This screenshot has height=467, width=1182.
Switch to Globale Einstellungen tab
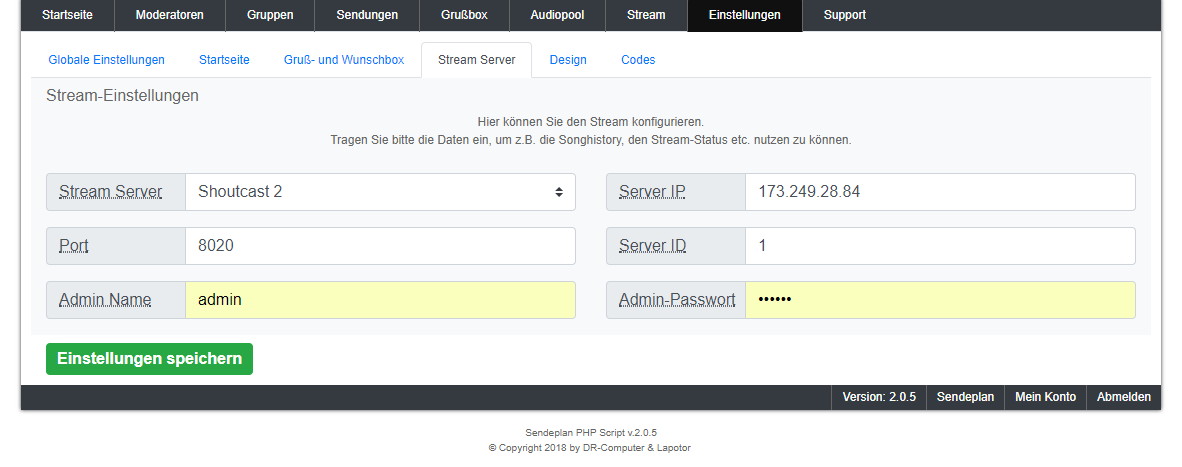pyautogui.click(x=106, y=60)
